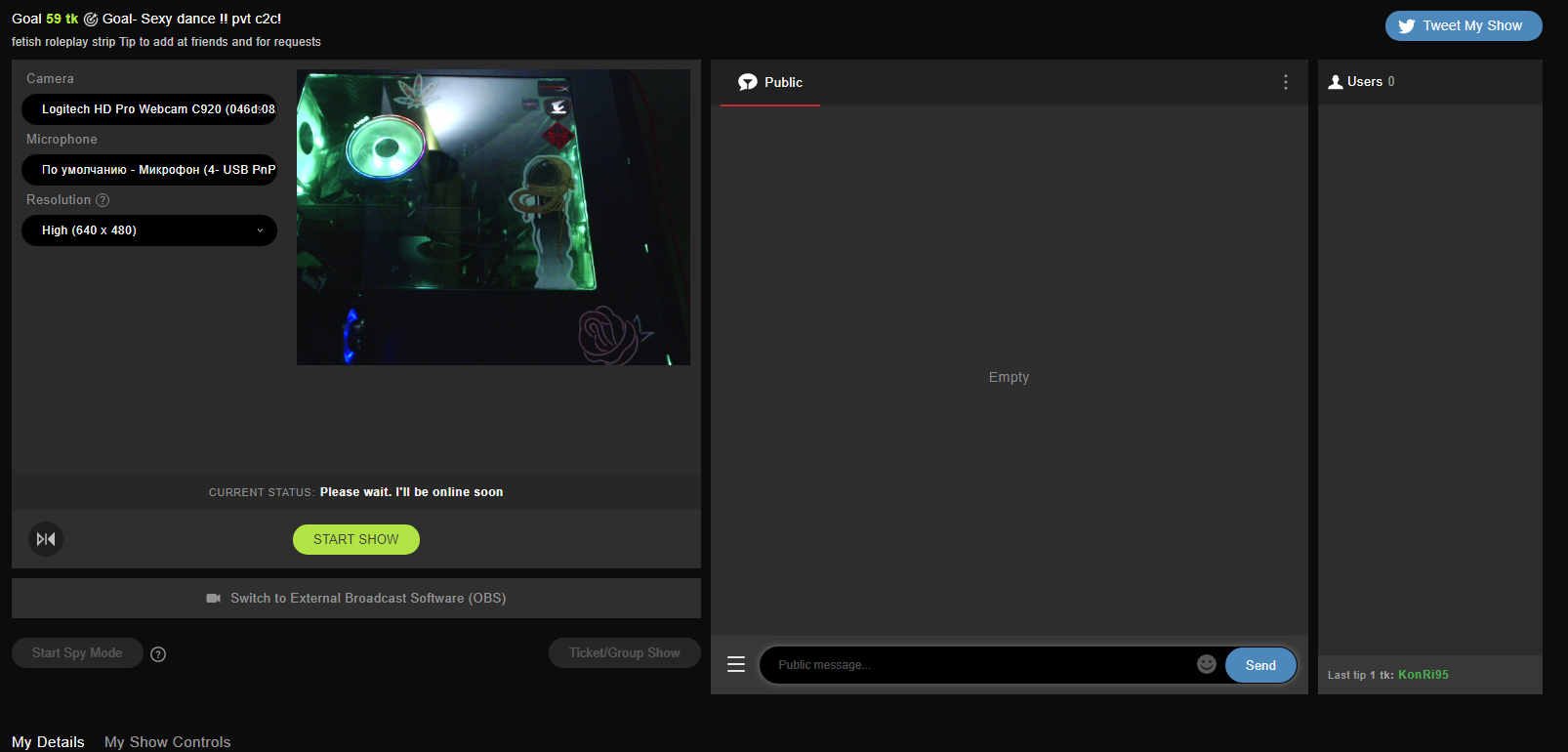Click the goal target icon

[x=91, y=20]
